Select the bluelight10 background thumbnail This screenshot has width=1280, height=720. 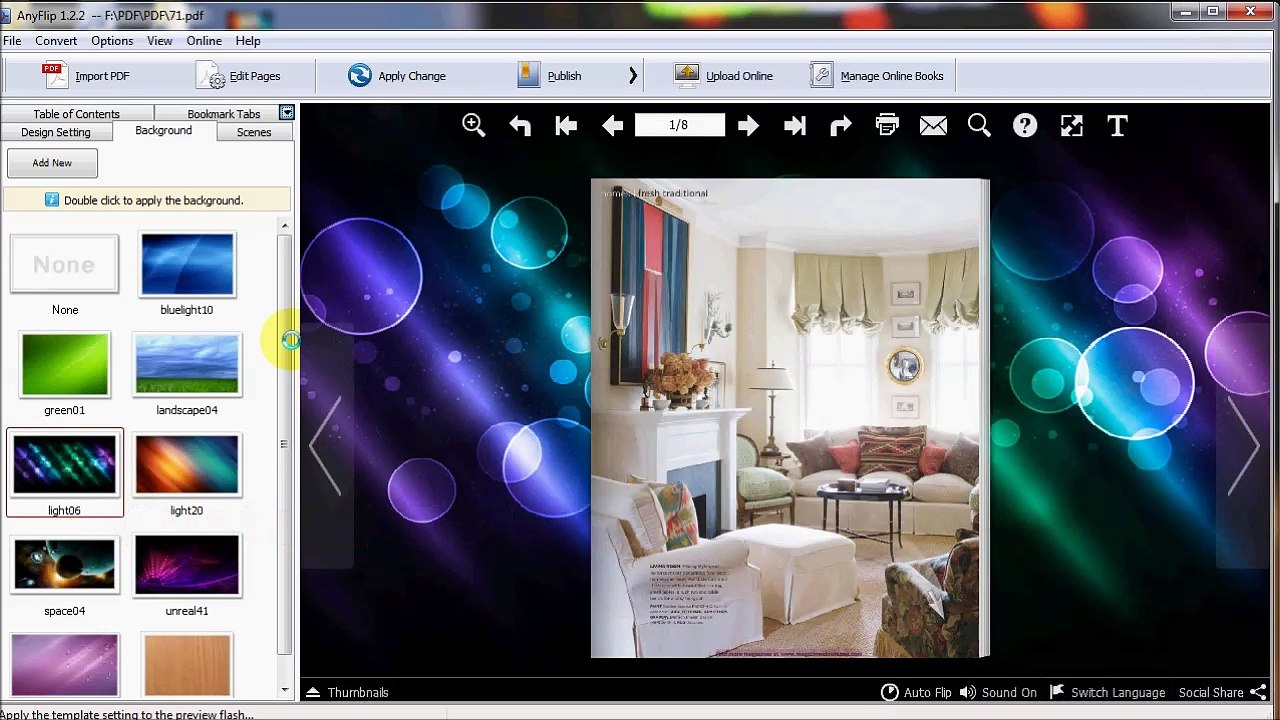click(187, 265)
